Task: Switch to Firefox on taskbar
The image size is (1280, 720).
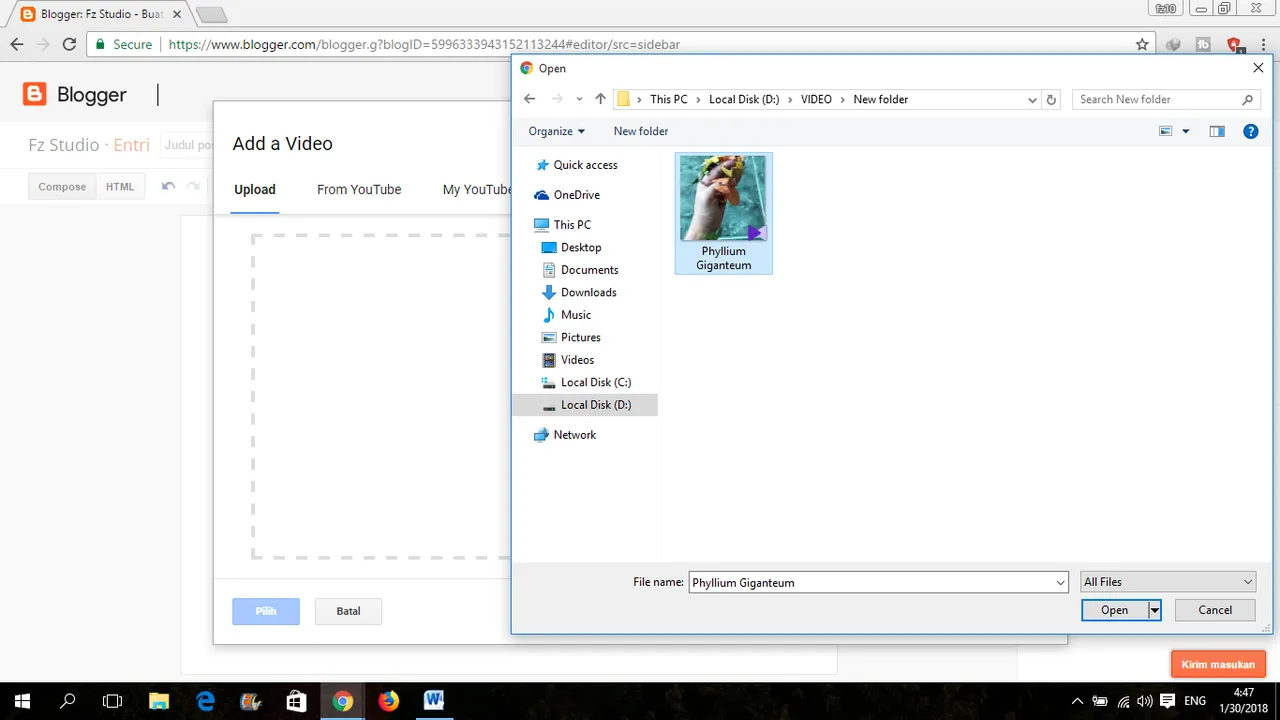Action: pos(388,701)
